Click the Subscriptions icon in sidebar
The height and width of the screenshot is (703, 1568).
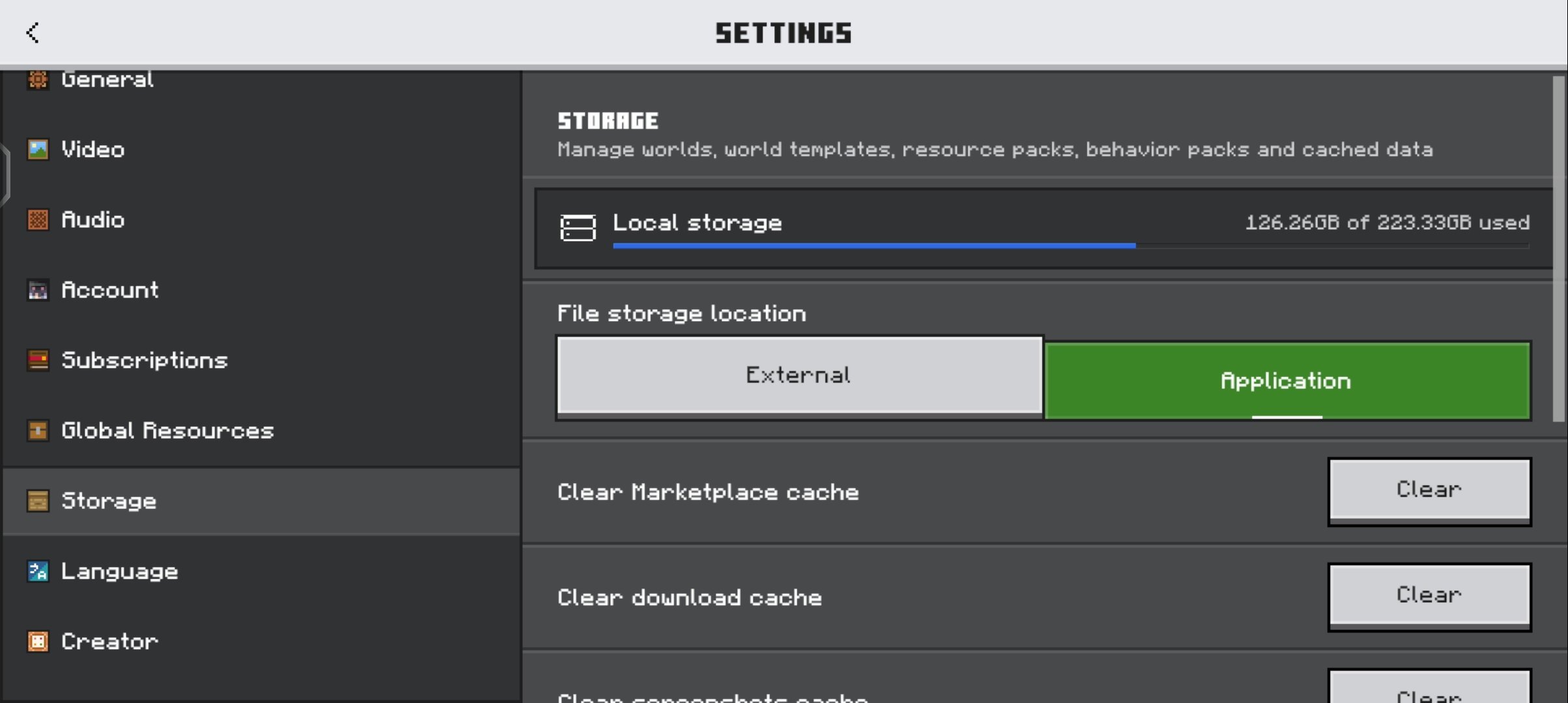[38, 361]
